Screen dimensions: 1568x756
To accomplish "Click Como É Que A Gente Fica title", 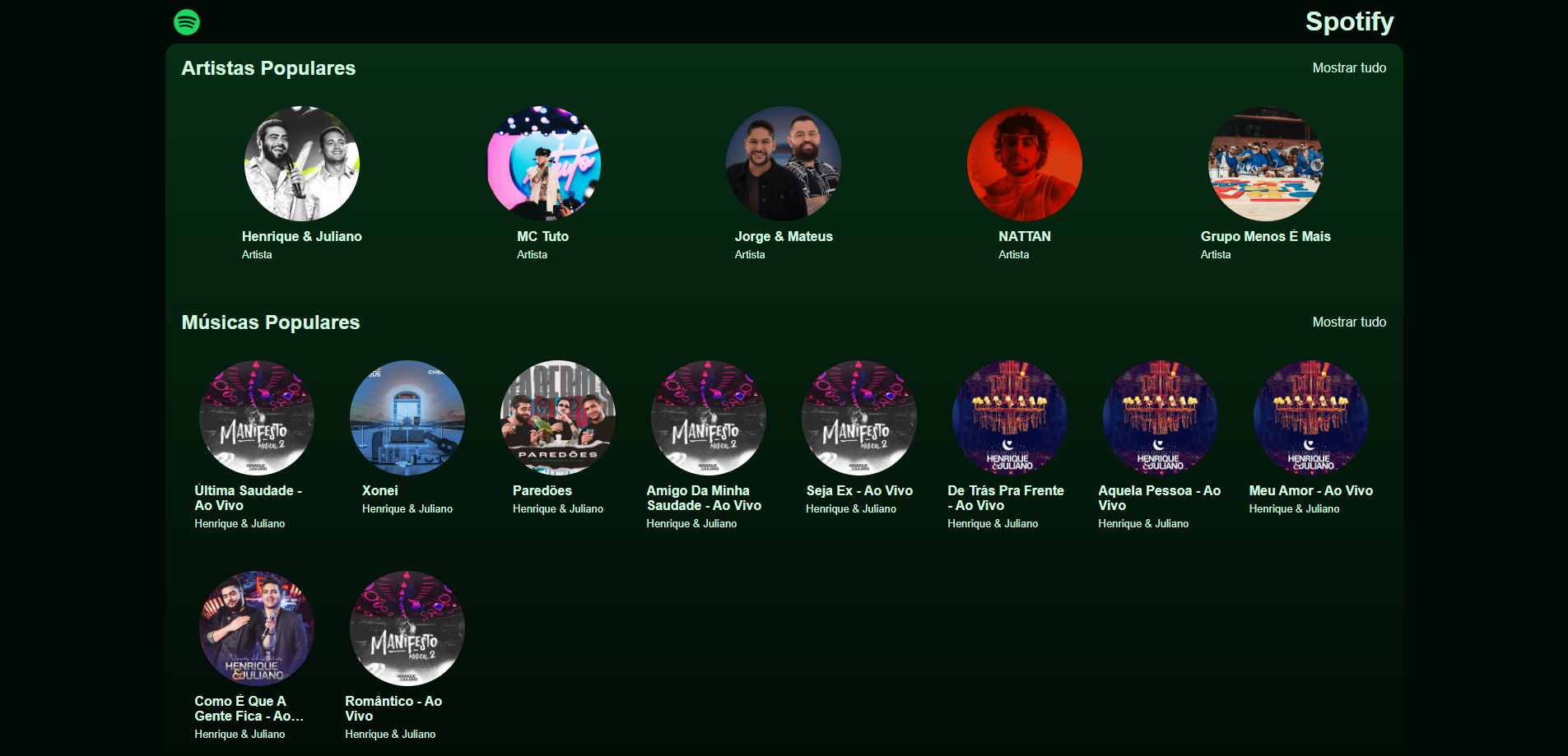I will click(x=249, y=708).
